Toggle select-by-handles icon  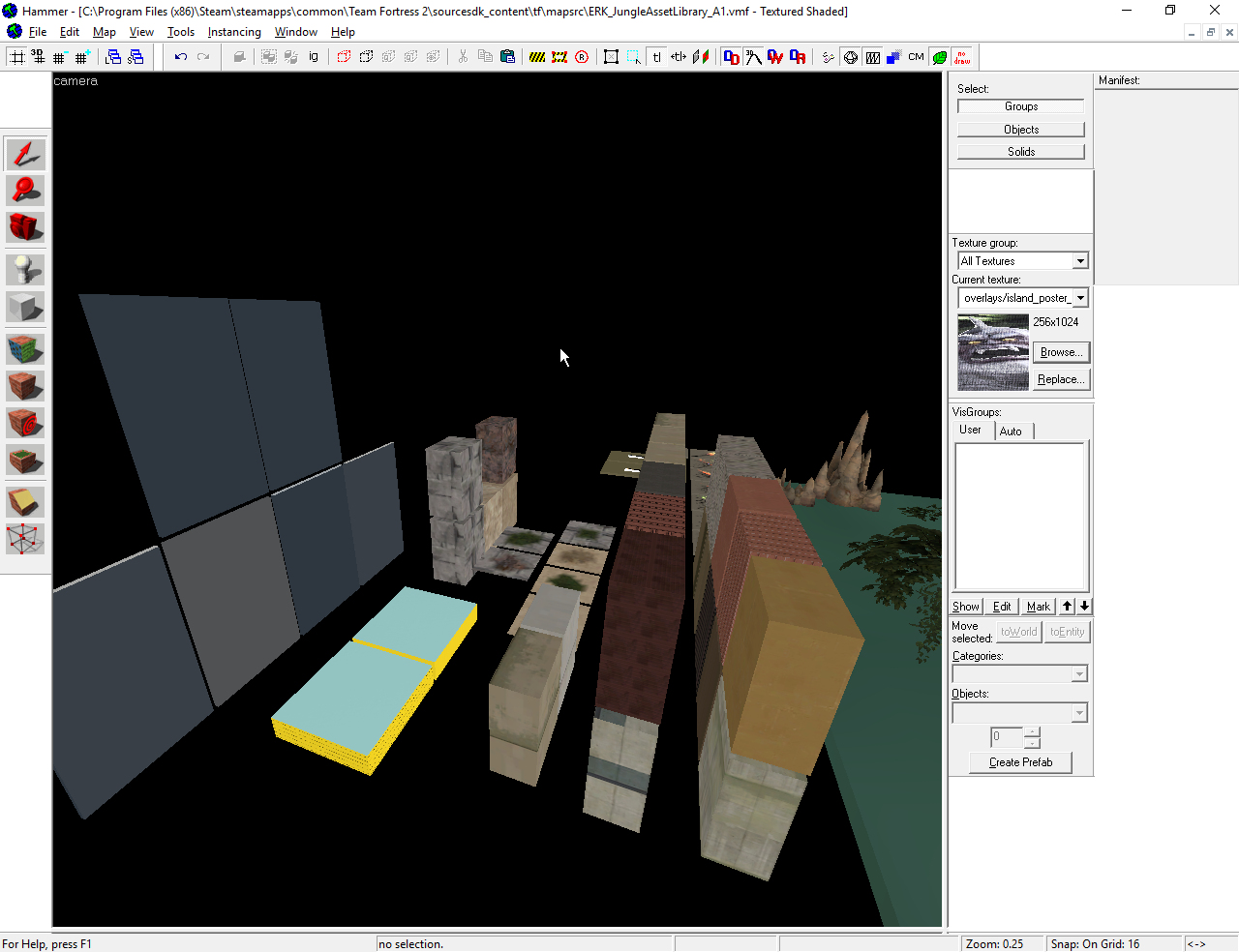click(x=611, y=57)
